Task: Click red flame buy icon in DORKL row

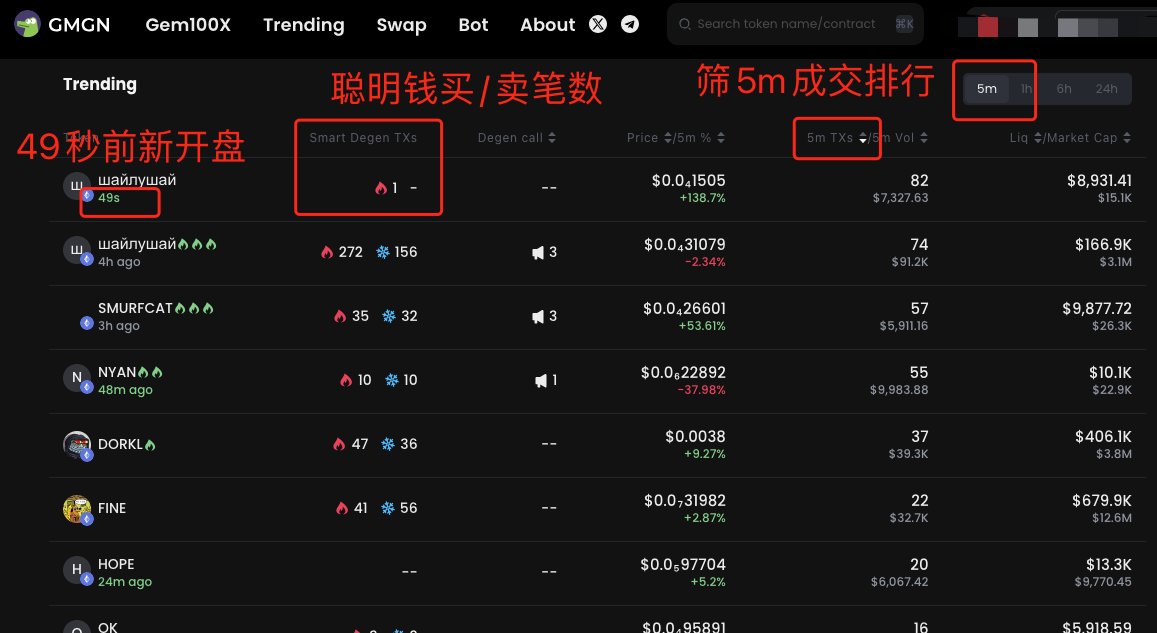Action: click(x=339, y=444)
